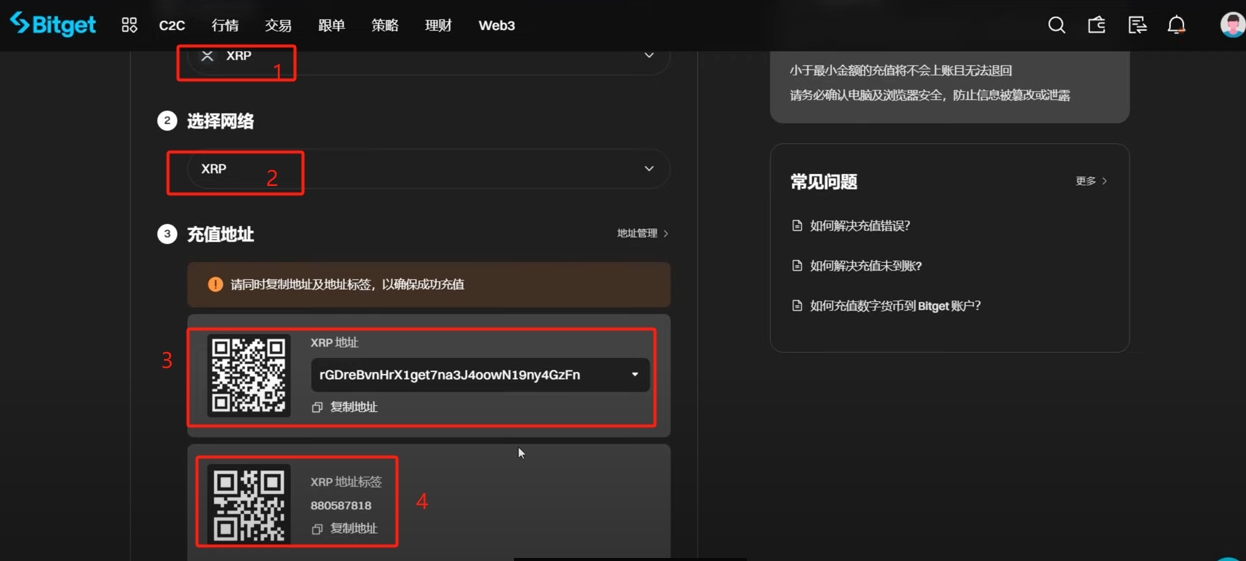Click the 请务必确认电脑及浏览器安全 notice text
Image resolution: width=1246 pixels, height=561 pixels.
930,95
